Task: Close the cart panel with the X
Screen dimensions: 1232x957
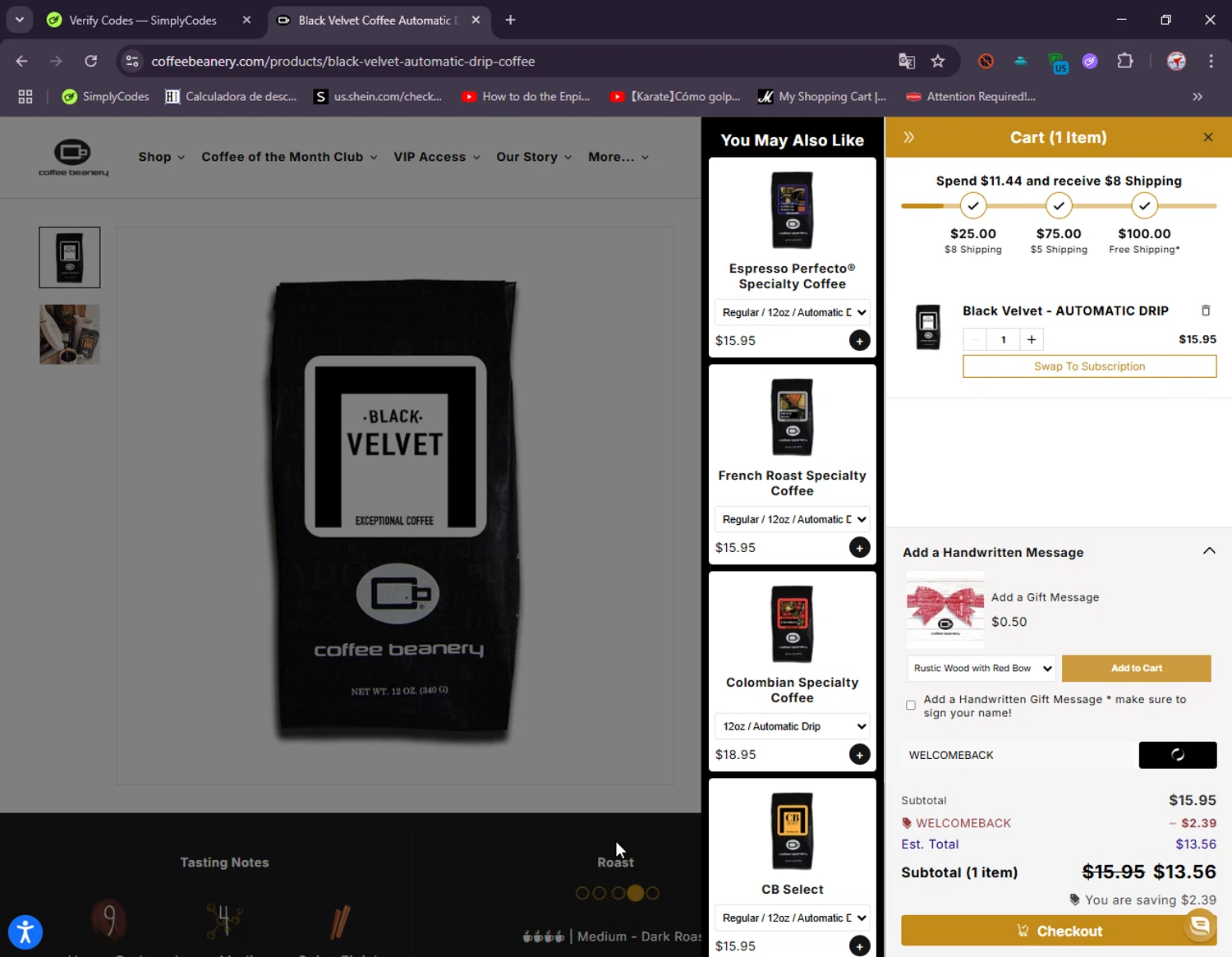Action: tap(1207, 137)
